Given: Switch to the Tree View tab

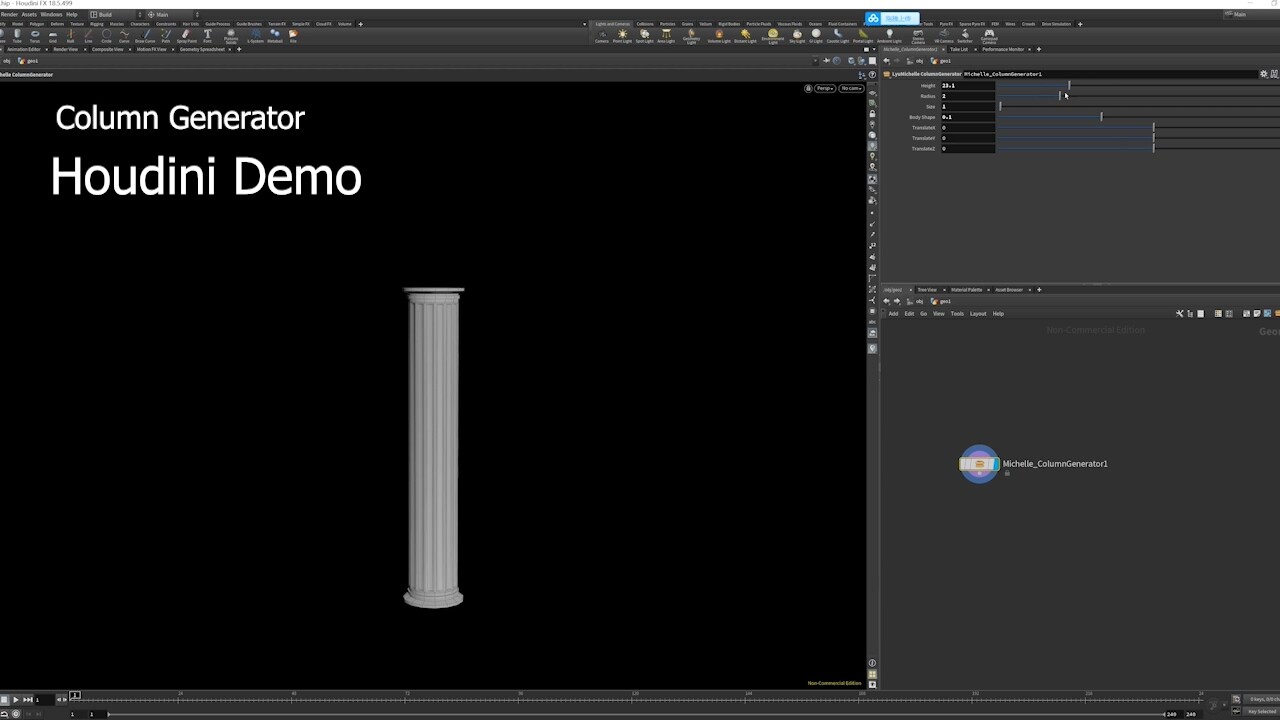Looking at the screenshot, I should click(x=926, y=290).
